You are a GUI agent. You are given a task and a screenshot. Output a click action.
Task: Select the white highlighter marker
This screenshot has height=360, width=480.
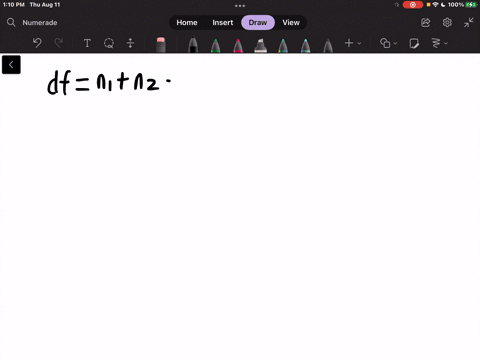click(260, 45)
